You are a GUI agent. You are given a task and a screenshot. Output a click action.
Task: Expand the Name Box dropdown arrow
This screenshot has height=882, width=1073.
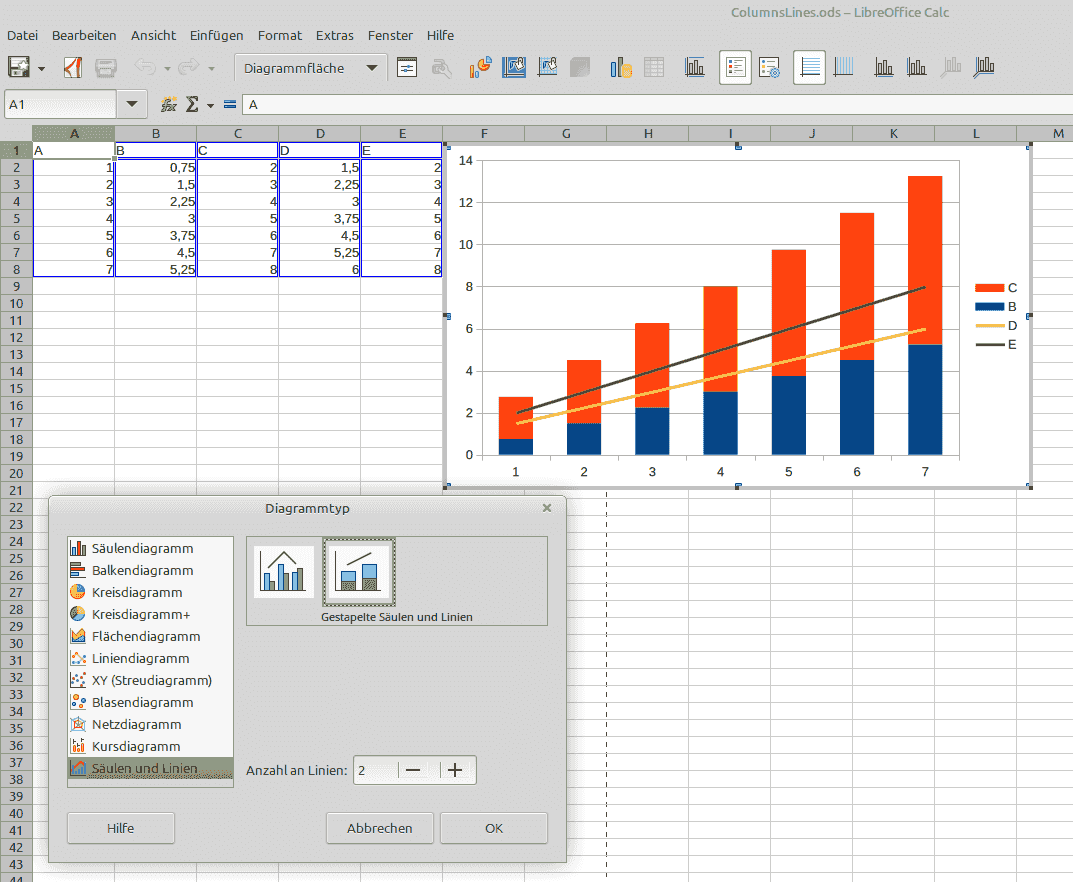(x=132, y=105)
